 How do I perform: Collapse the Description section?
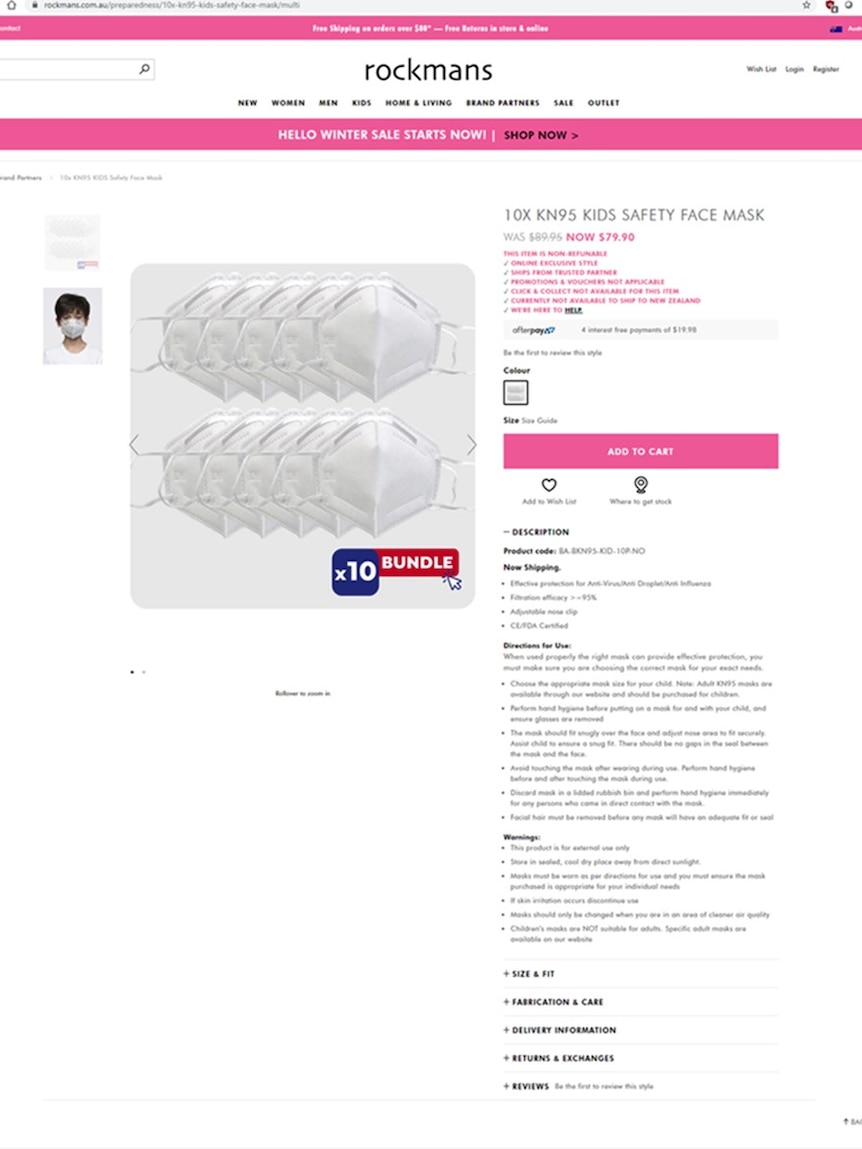536,532
